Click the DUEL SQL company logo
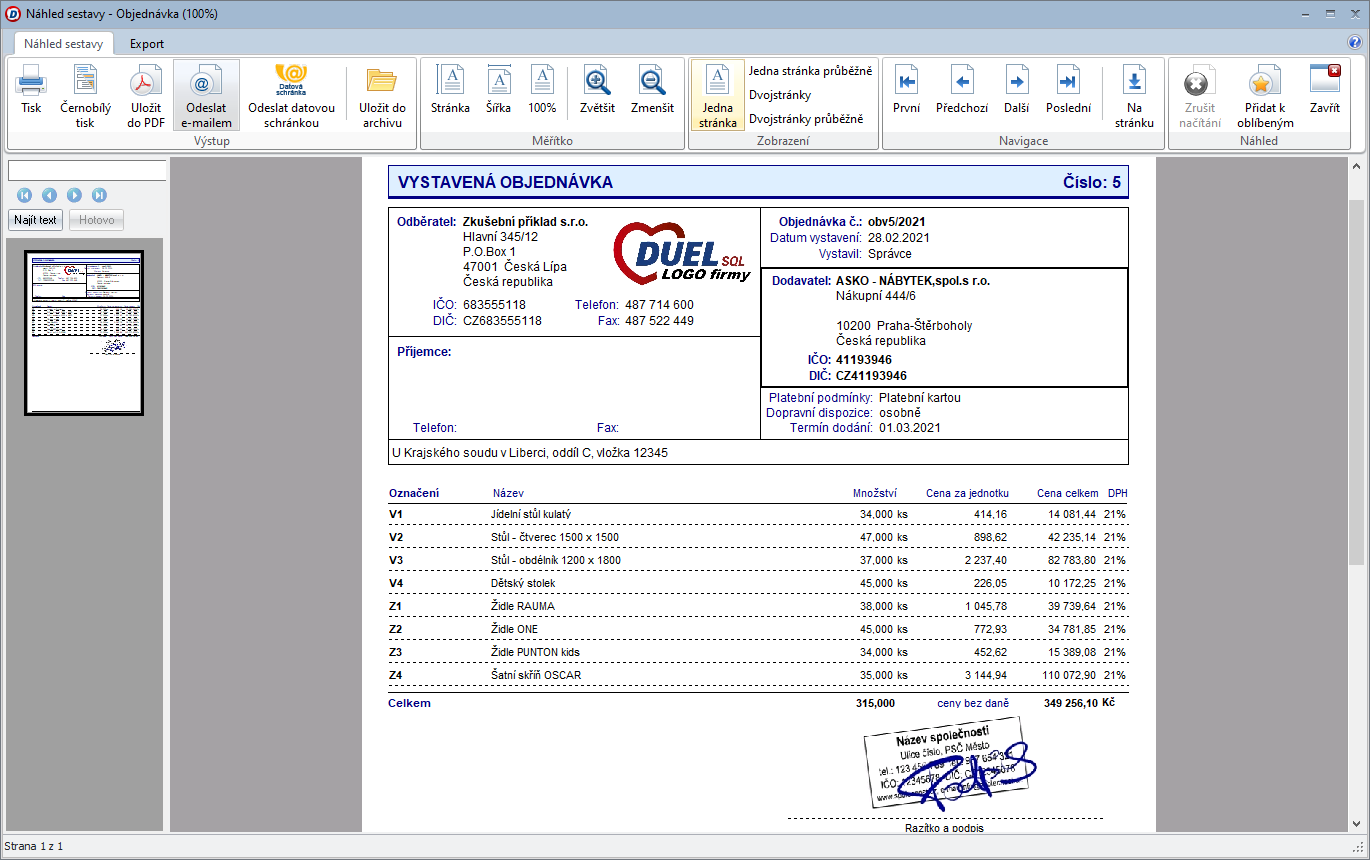Viewport: 1370px width, 860px height. coord(682,252)
